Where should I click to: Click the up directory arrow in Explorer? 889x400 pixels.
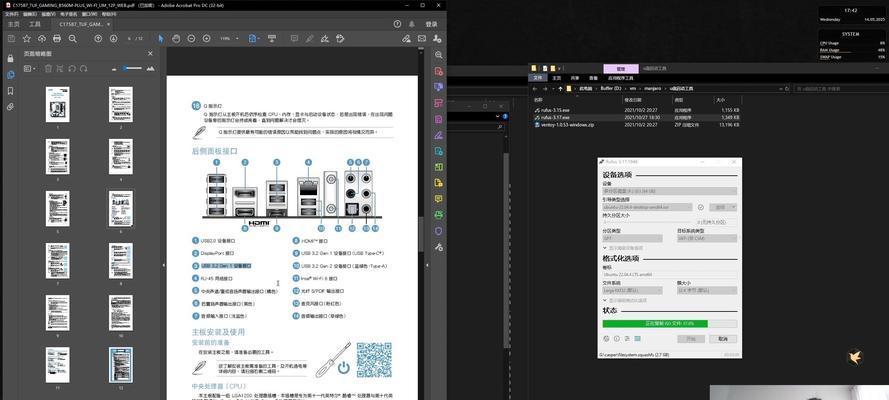[561, 89]
